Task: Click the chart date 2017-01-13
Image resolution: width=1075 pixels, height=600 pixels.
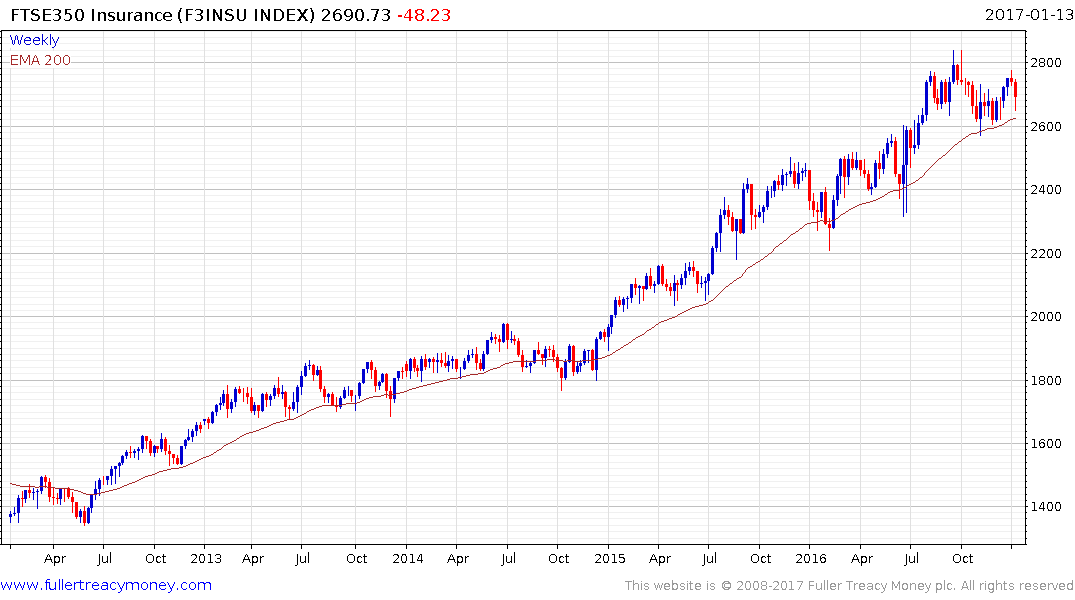Action: (1028, 14)
